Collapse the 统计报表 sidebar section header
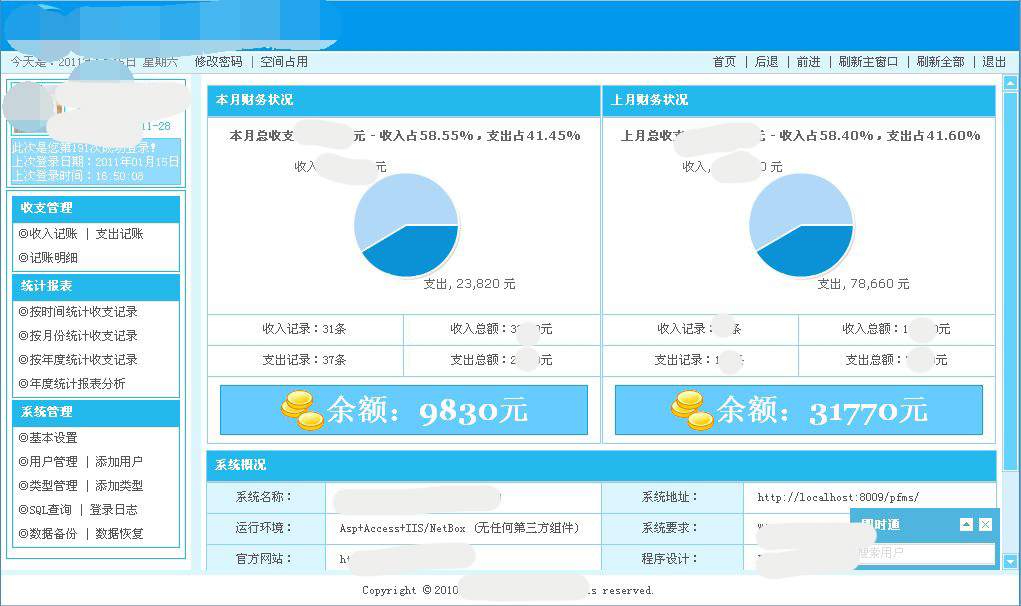 point(96,286)
